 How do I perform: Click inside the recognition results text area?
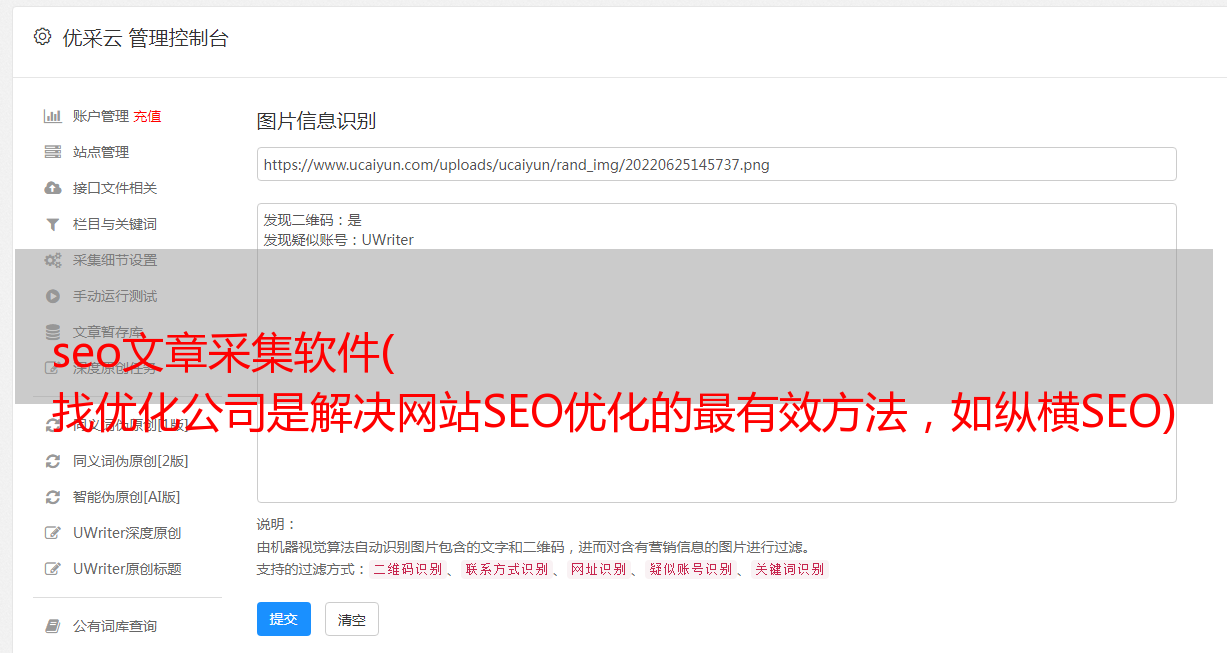click(x=716, y=353)
